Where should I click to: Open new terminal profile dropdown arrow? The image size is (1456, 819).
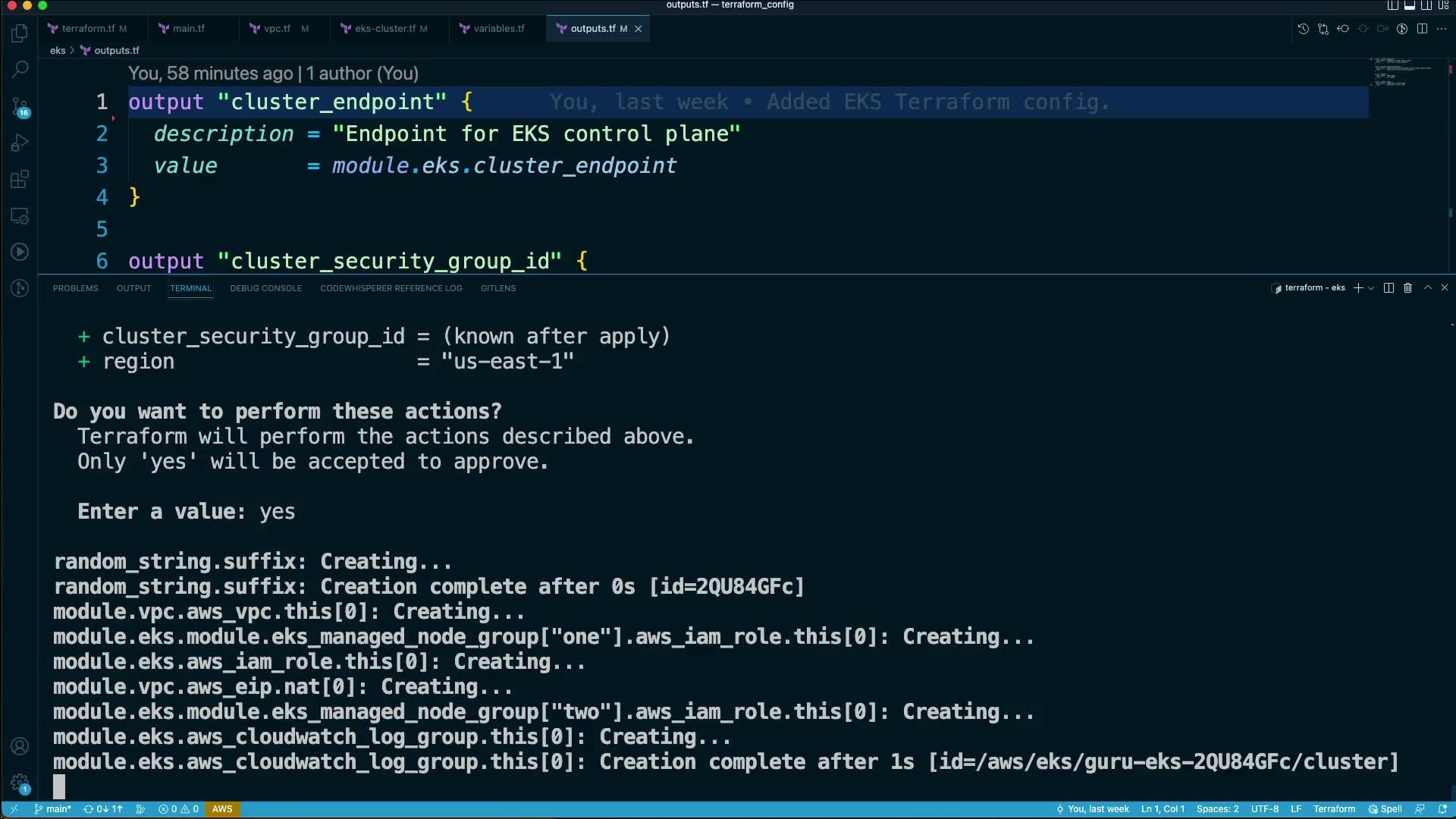[x=1371, y=288]
